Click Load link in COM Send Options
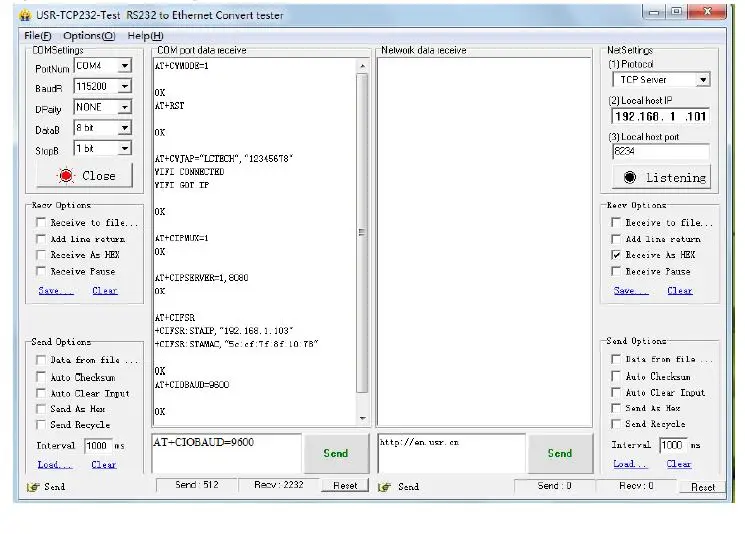 pos(55,464)
